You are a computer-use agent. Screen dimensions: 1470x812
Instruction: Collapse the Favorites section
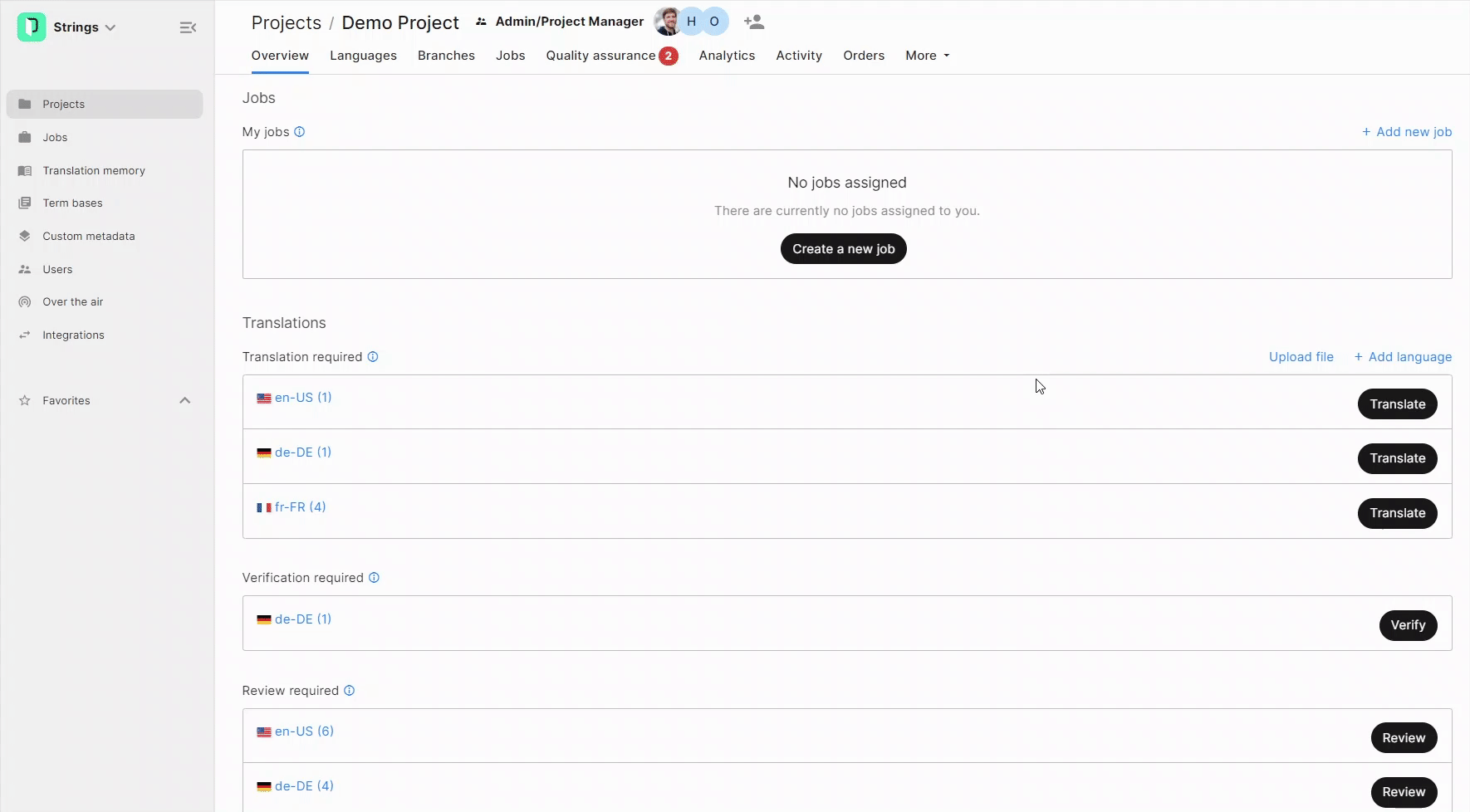point(185,401)
